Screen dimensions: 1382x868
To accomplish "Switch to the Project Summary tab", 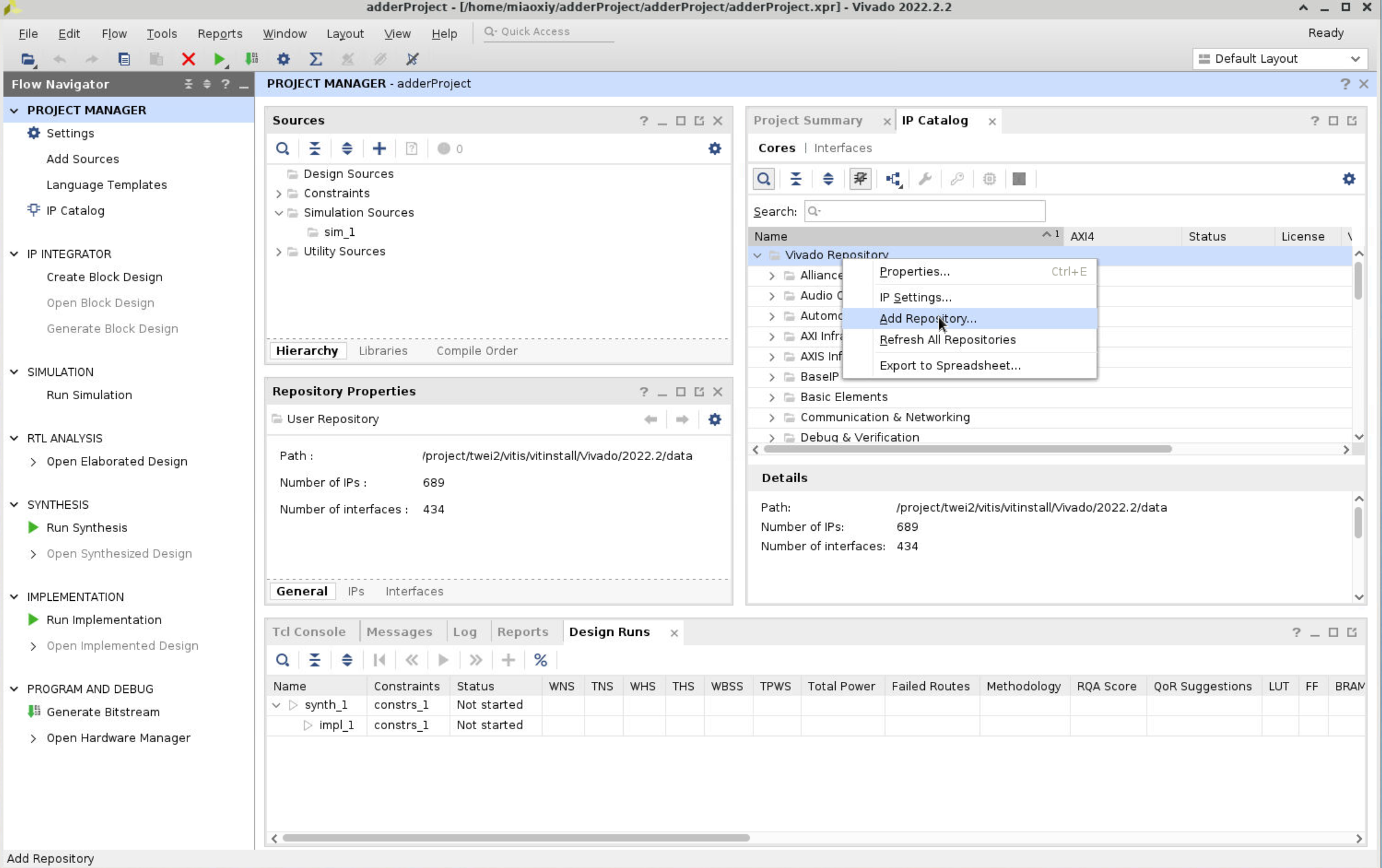I will [808, 120].
